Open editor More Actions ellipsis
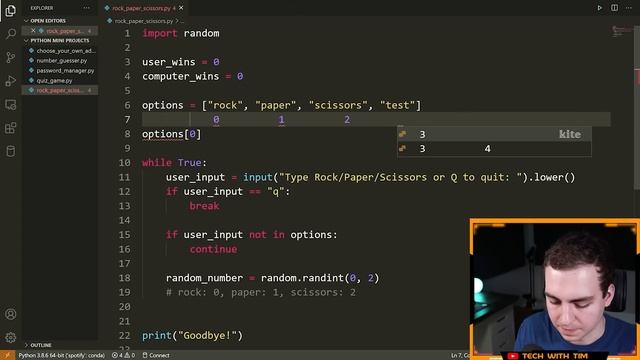This screenshot has width=640, height=360. click(x=629, y=8)
